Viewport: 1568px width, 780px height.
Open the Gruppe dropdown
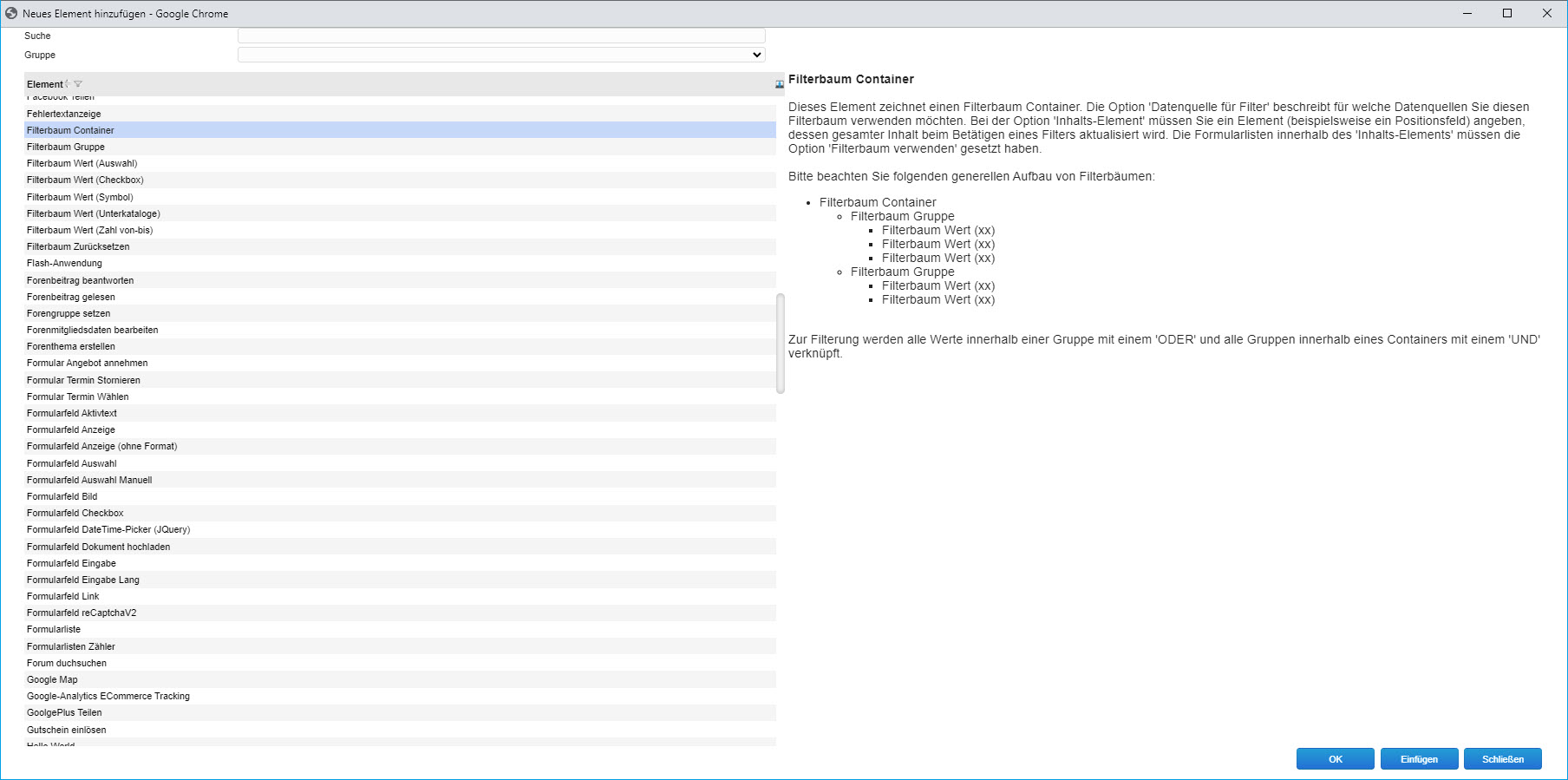(501, 55)
